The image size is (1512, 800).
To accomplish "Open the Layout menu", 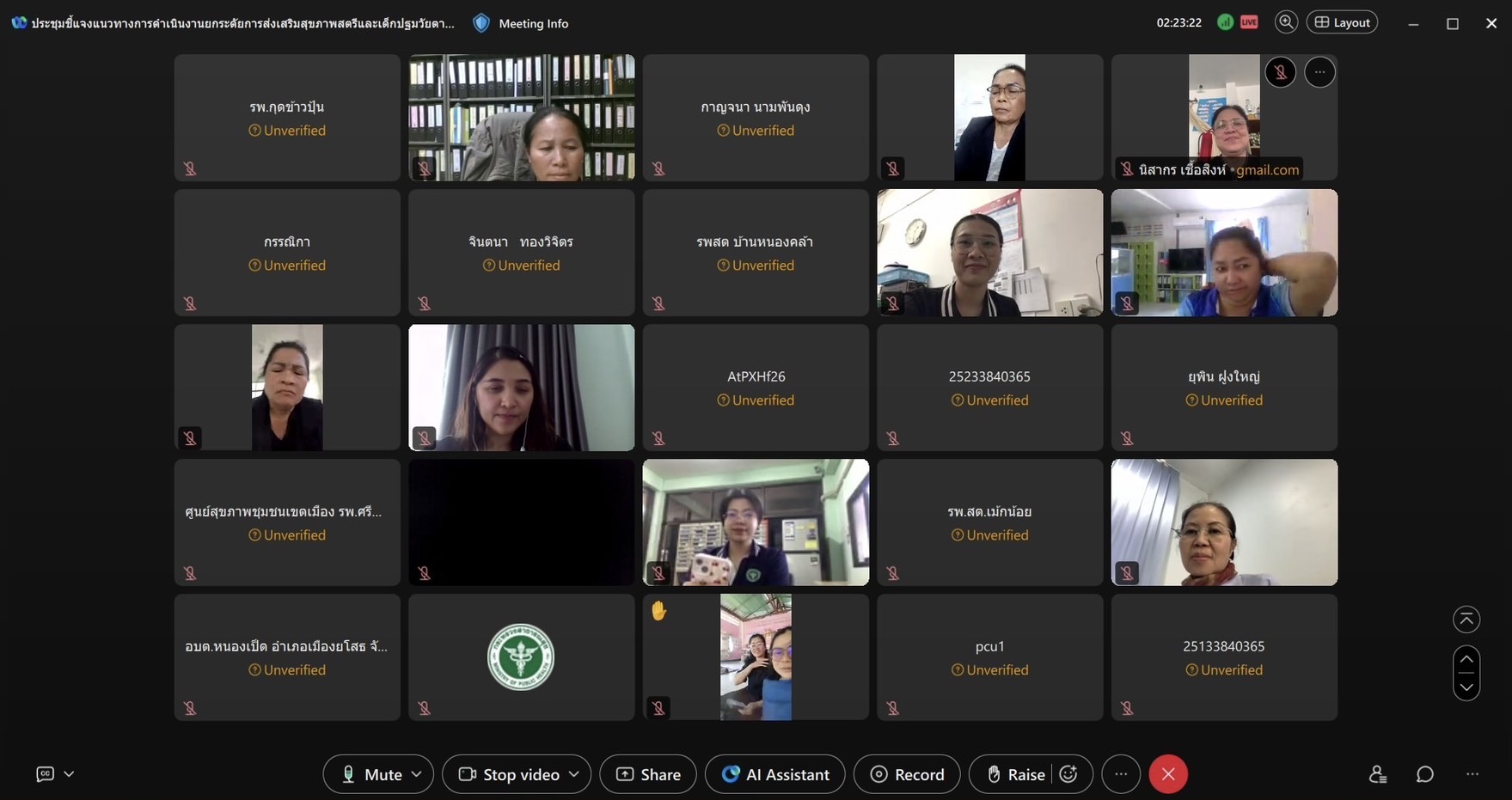I will (1342, 22).
